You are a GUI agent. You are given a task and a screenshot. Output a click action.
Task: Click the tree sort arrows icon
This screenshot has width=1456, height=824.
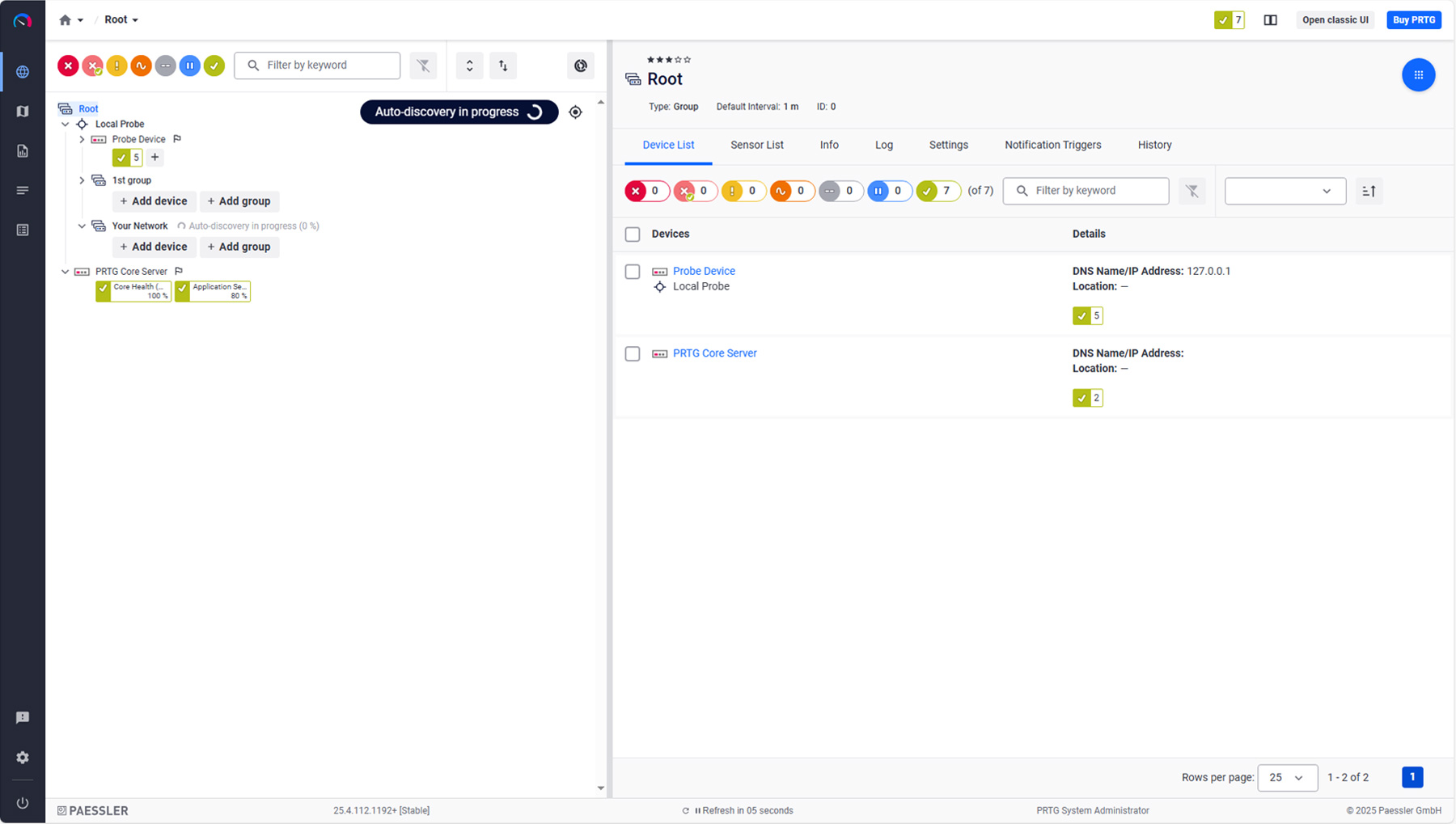(x=503, y=65)
